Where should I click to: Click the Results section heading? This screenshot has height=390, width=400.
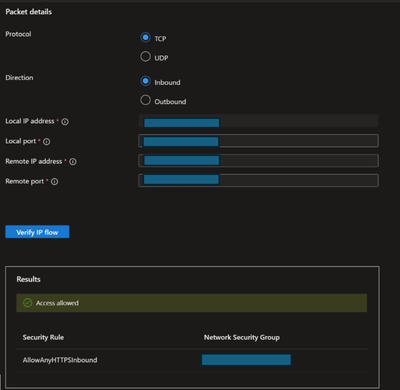coord(29,279)
